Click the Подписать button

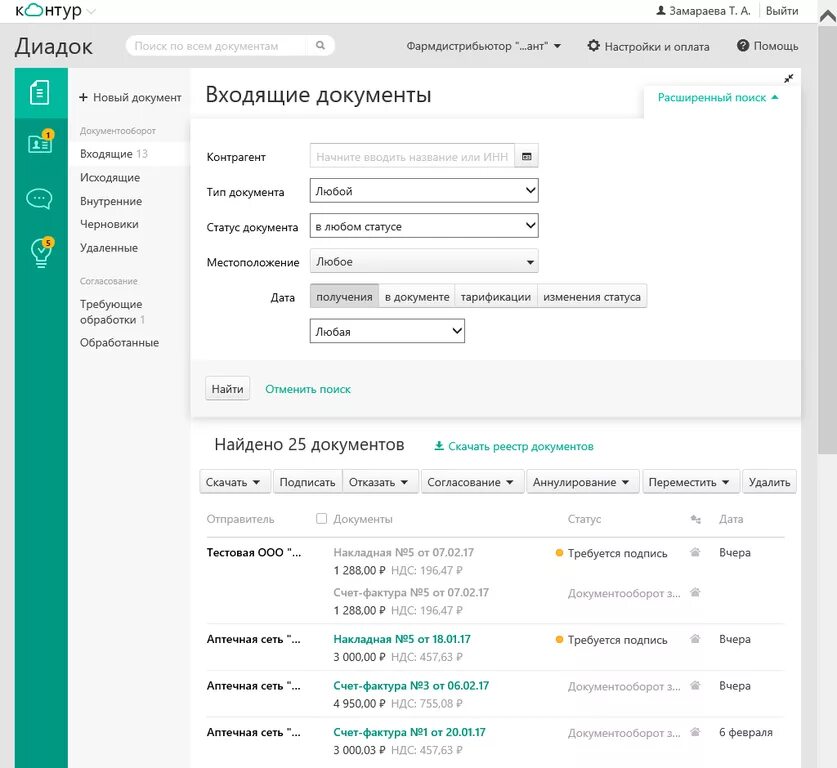click(x=307, y=482)
